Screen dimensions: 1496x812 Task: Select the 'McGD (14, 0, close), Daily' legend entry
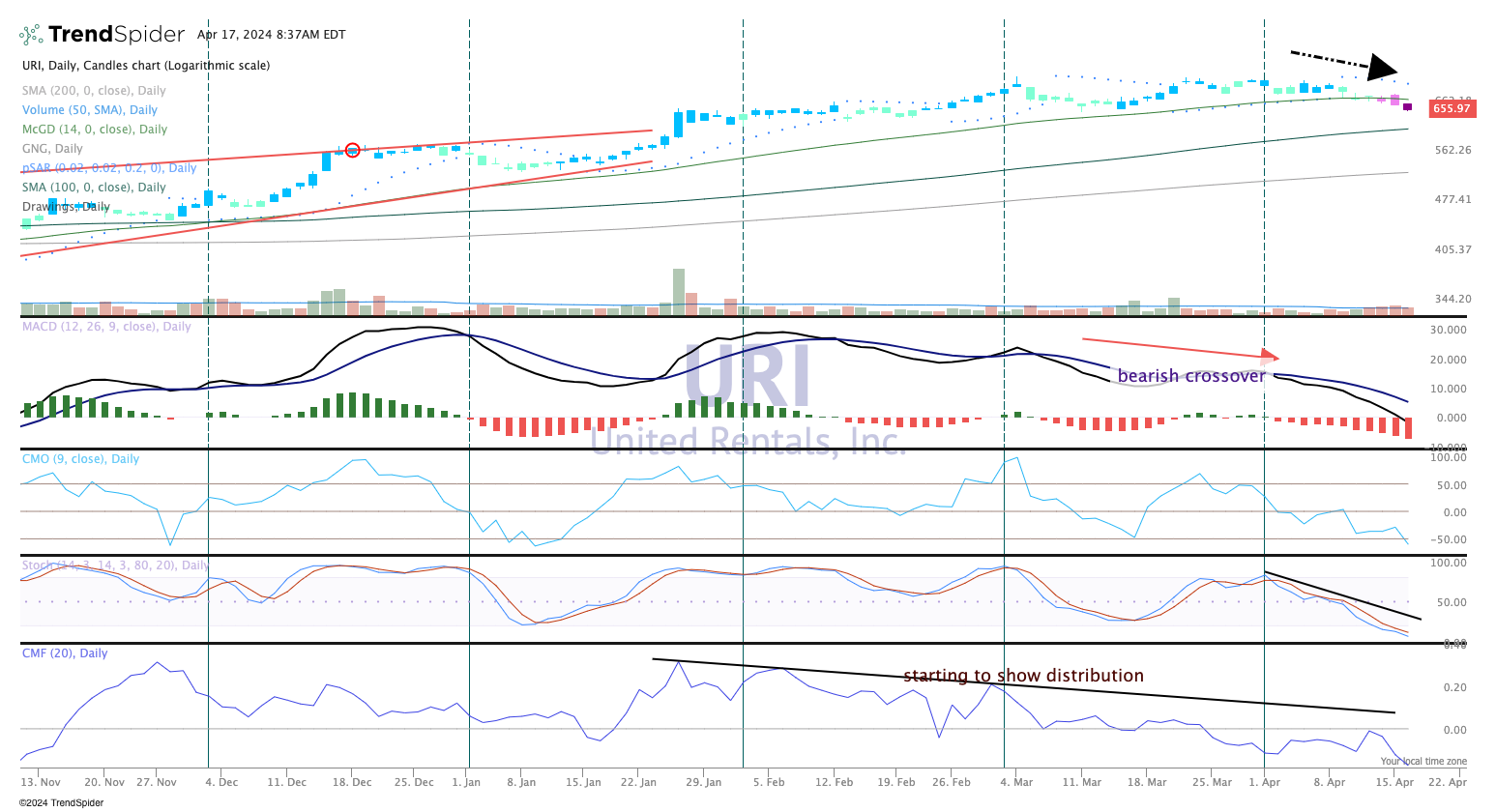coord(95,130)
